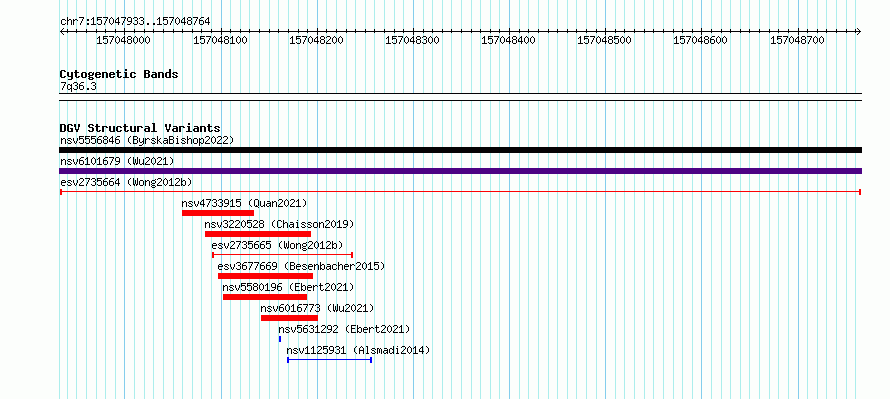Screen dimensions: 890x399
Task: Select the long red esv2735664 variant line
Action: pos(460,192)
